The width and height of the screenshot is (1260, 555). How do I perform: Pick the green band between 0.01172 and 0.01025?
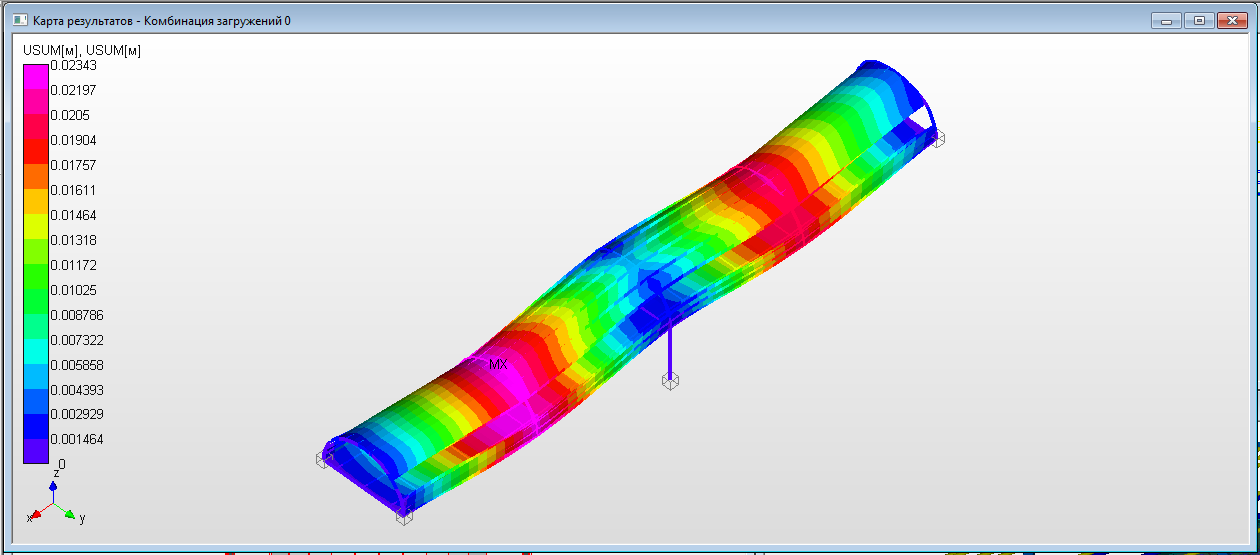pyautogui.click(x=36, y=277)
